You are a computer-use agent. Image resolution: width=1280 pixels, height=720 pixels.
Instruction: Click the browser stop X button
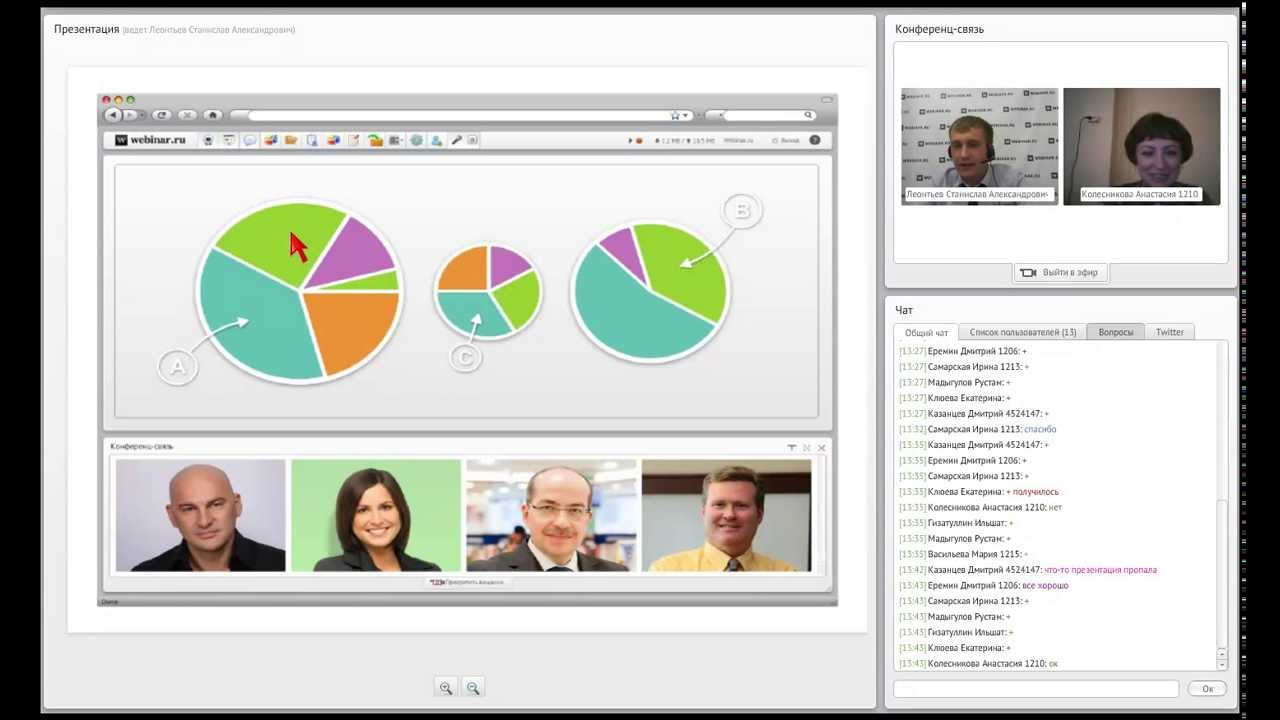point(187,115)
